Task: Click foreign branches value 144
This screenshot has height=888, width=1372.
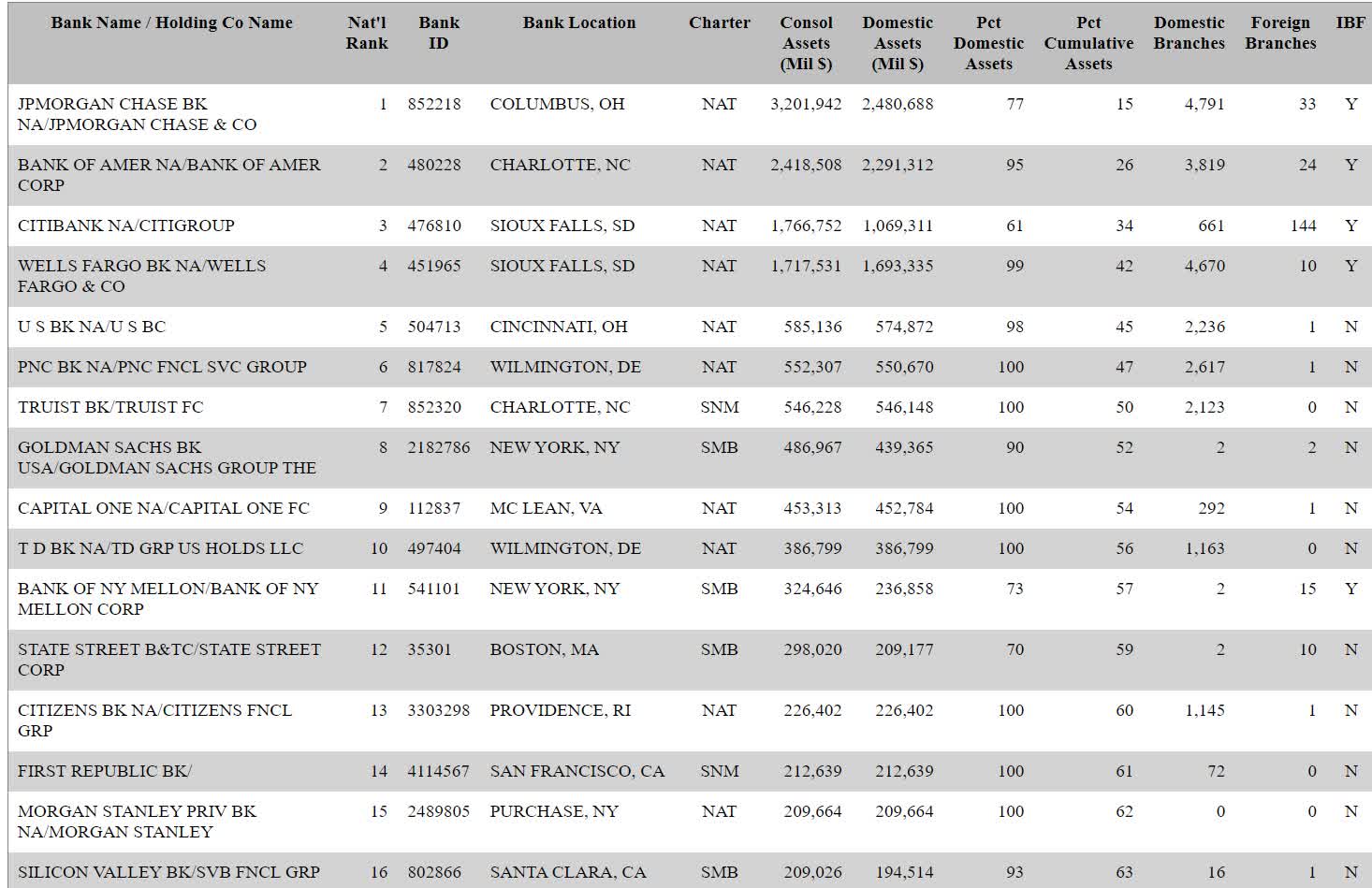Action: (x=1303, y=226)
